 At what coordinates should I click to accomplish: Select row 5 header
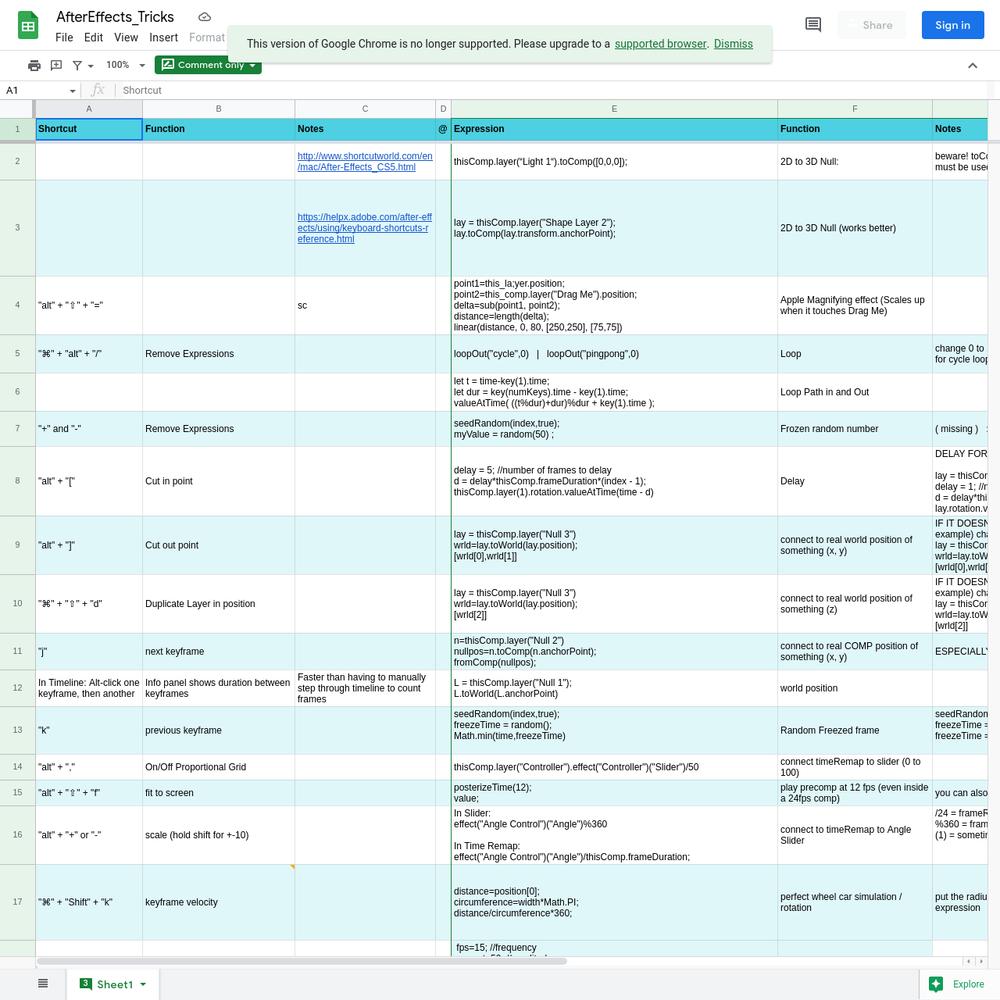click(17, 353)
